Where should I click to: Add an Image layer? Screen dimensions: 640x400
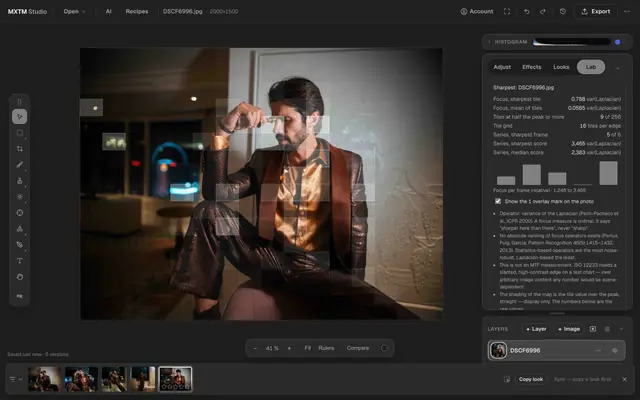click(569, 329)
